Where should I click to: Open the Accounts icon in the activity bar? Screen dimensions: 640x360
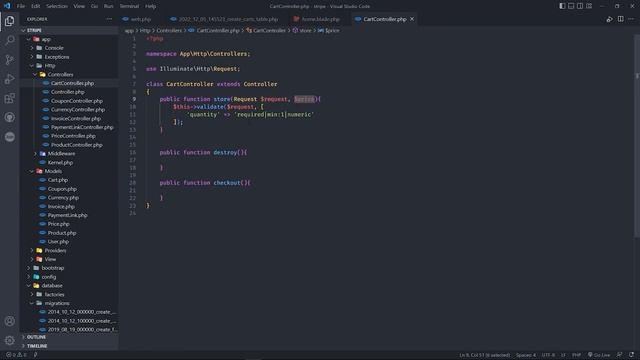pyautogui.click(x=9, y=321)
